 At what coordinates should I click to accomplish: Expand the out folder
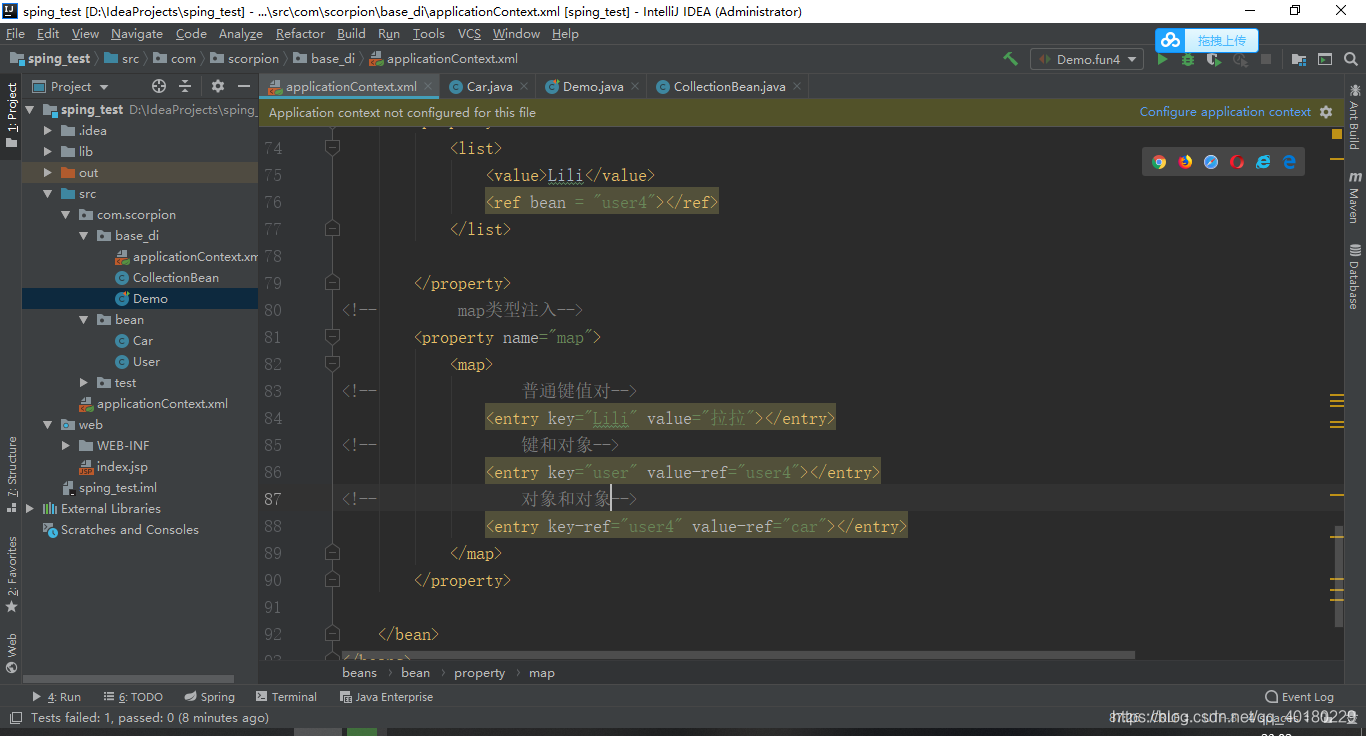coord(47,172)
